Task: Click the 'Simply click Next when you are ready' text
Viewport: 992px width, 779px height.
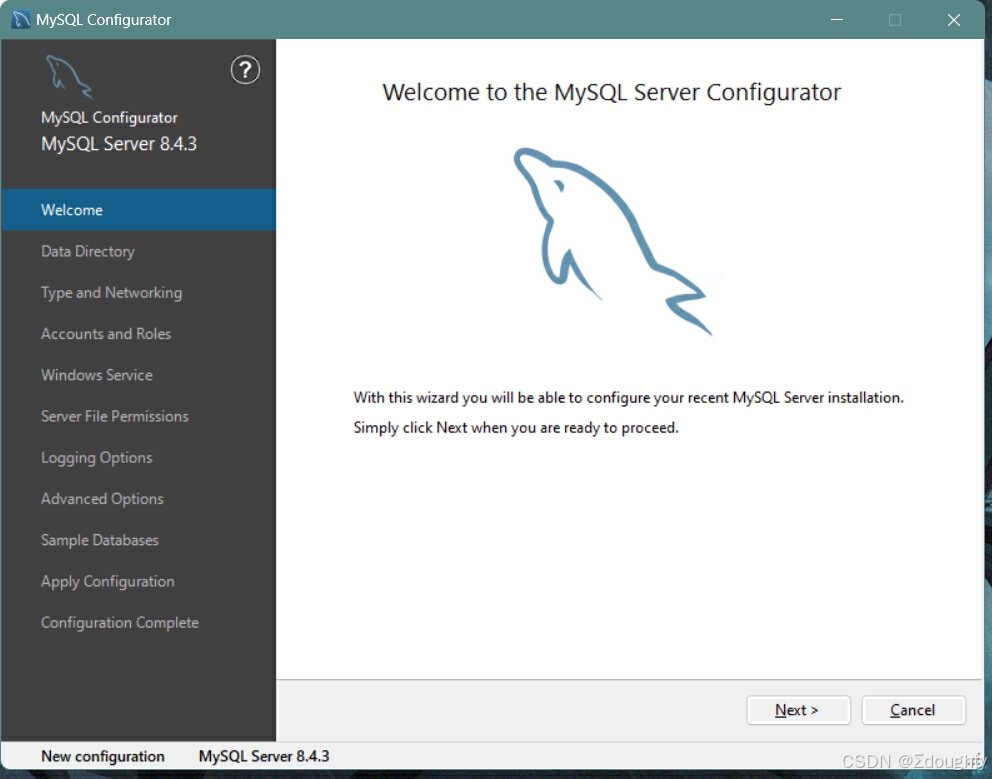Action: click(516, 428)
